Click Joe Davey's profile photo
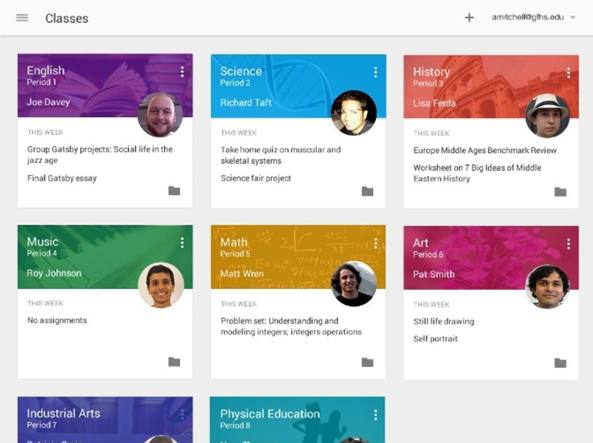Image resolution: width=593 pixels, height=443 pixels. [x=160, y=115]
